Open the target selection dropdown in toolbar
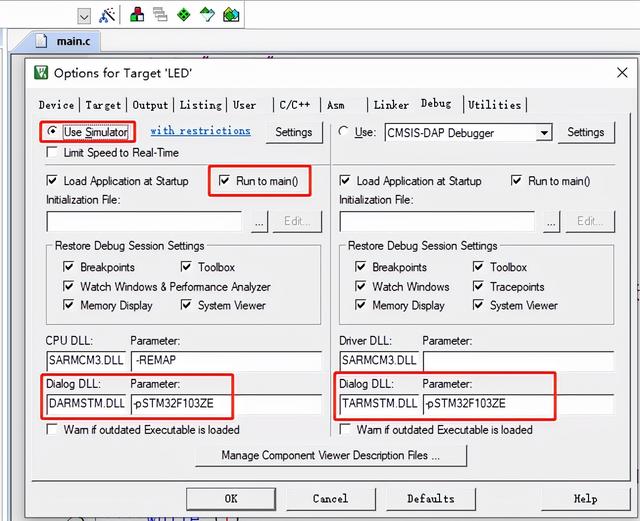 [x=84, y=16]
